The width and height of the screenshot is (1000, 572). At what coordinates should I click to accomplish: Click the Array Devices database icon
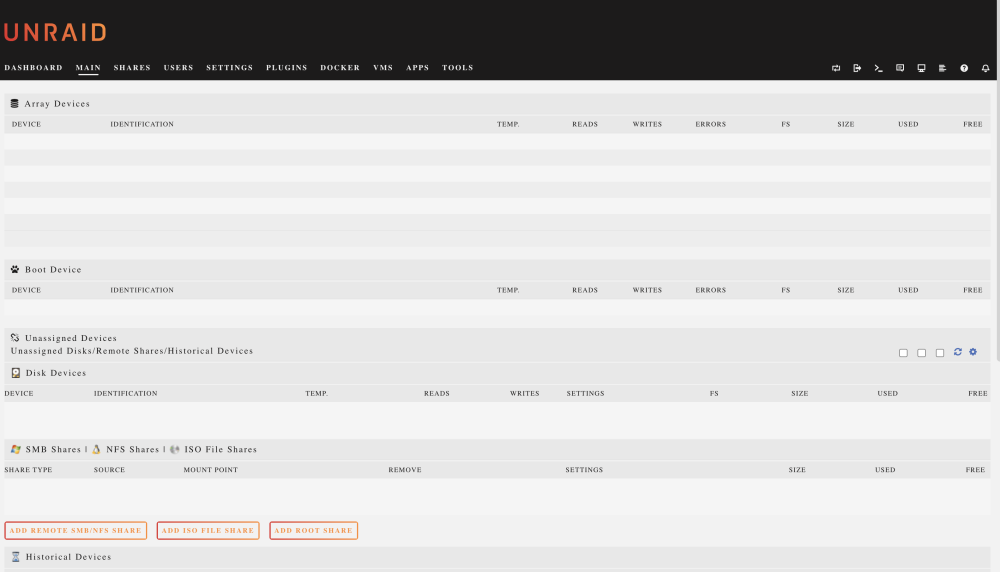(15, 103)
